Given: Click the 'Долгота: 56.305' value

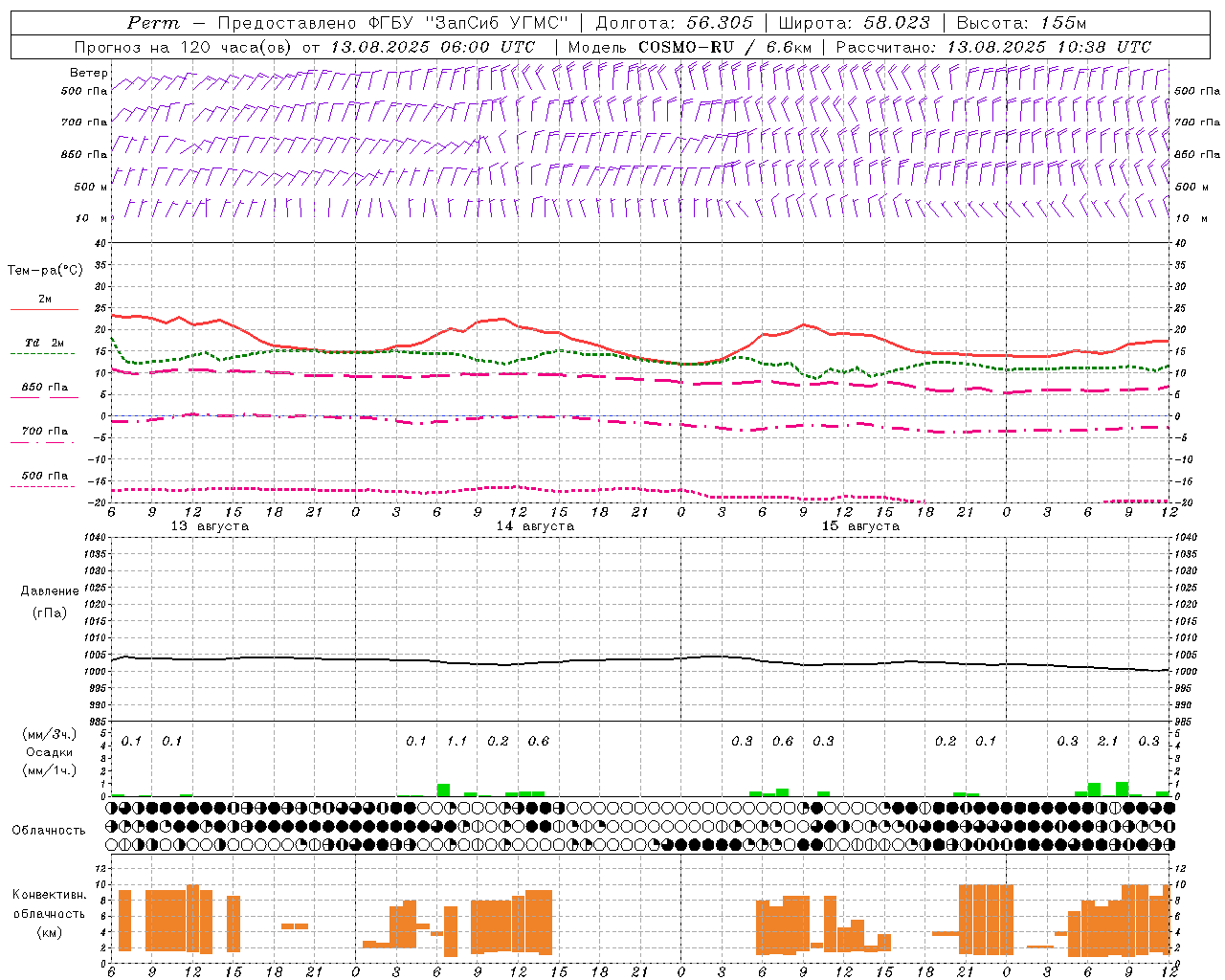Looking at the screenshot, I should click(674, 23).
